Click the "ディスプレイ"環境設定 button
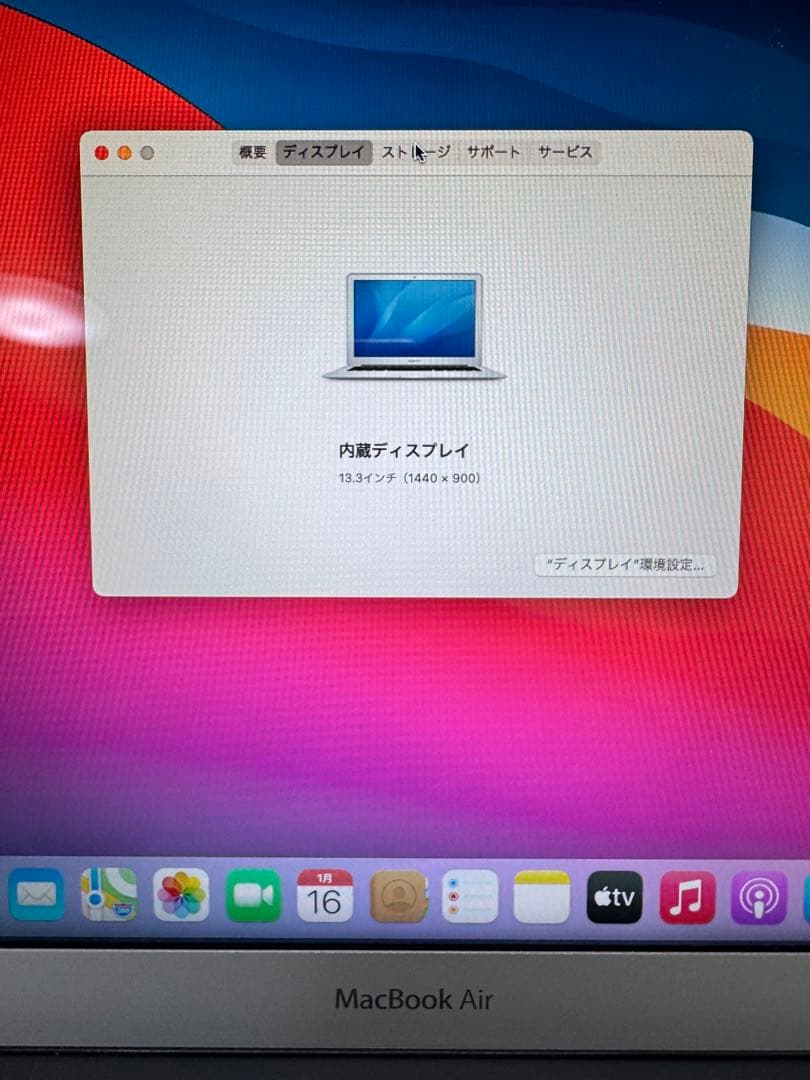The image size is (810, 1080). (x=625, y=566)
